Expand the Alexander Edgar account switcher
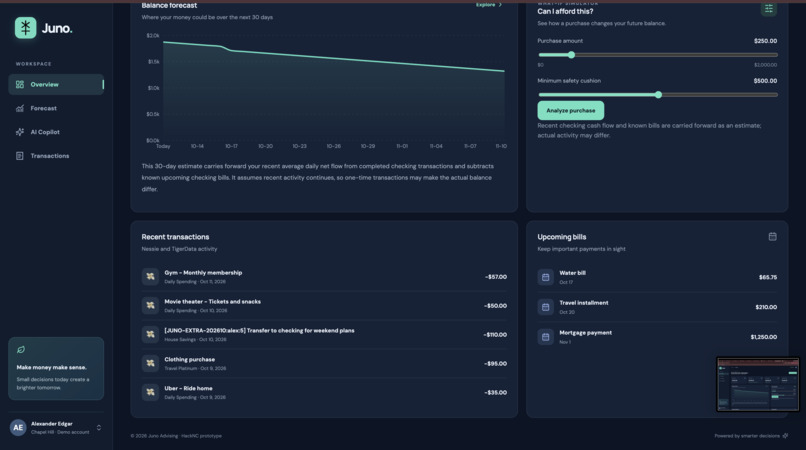Screen dimensions: 806x450 [99, 427]
